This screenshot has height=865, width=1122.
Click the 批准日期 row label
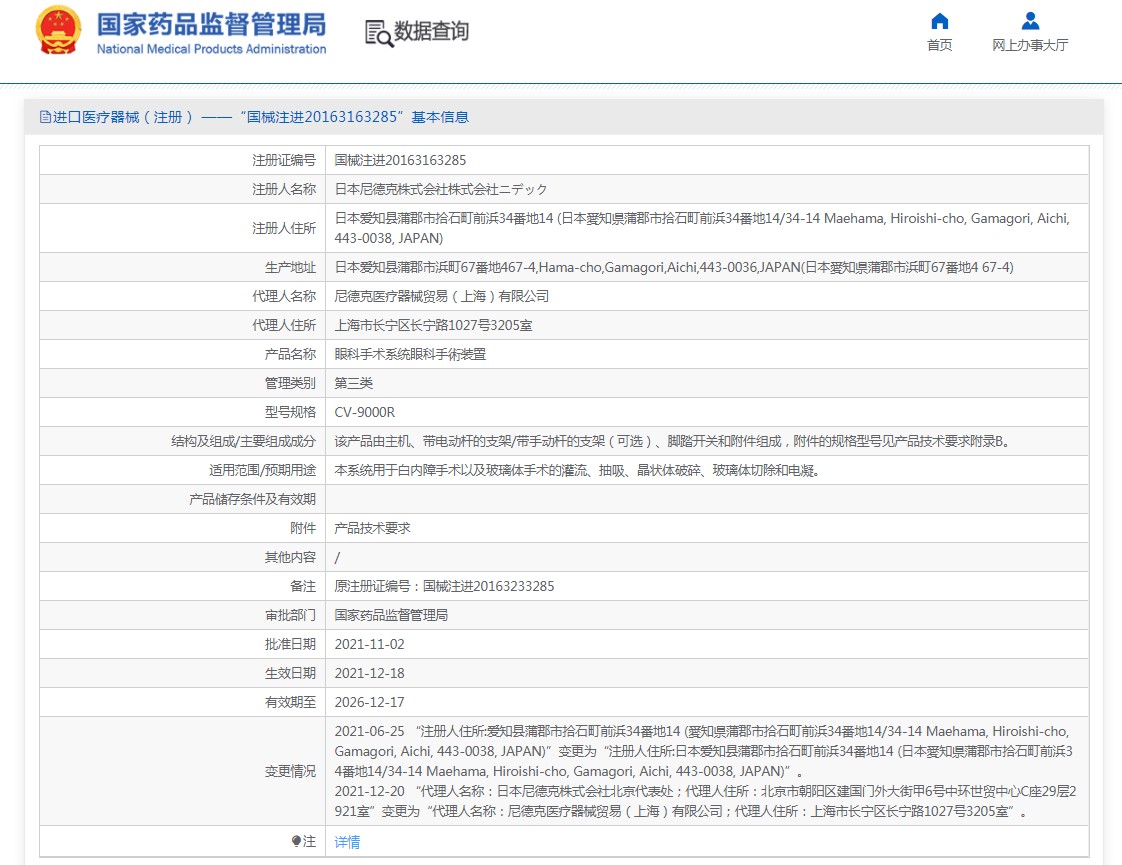290,644
